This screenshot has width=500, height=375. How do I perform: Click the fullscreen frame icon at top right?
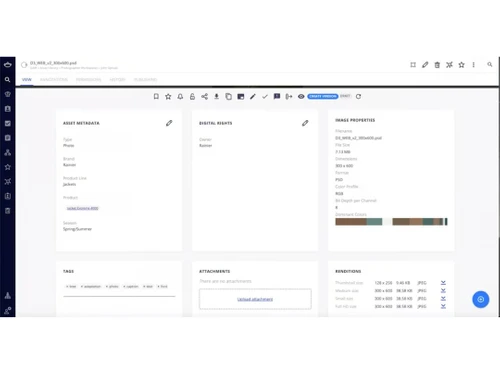(x=413, y=65)
